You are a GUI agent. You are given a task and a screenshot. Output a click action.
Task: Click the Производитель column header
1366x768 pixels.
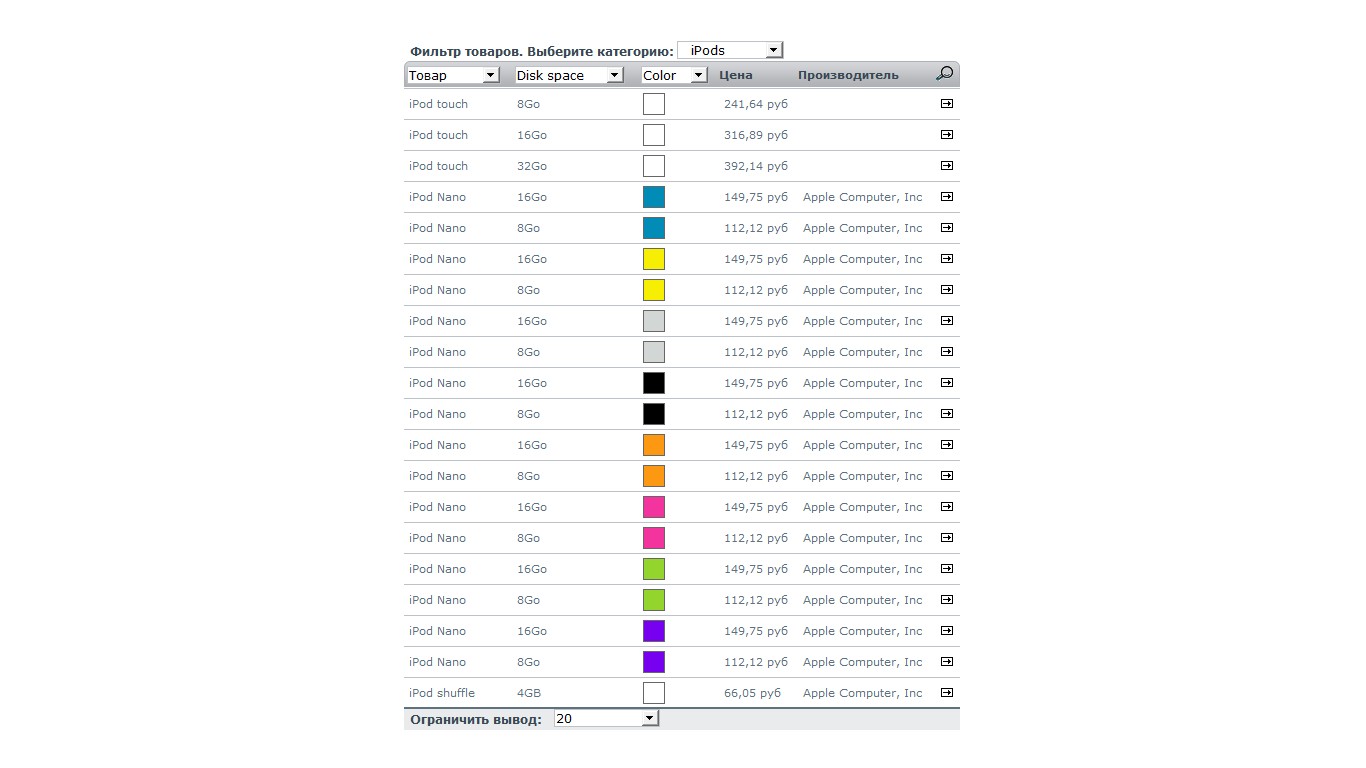pyautogui.click(x=848, y=75)
